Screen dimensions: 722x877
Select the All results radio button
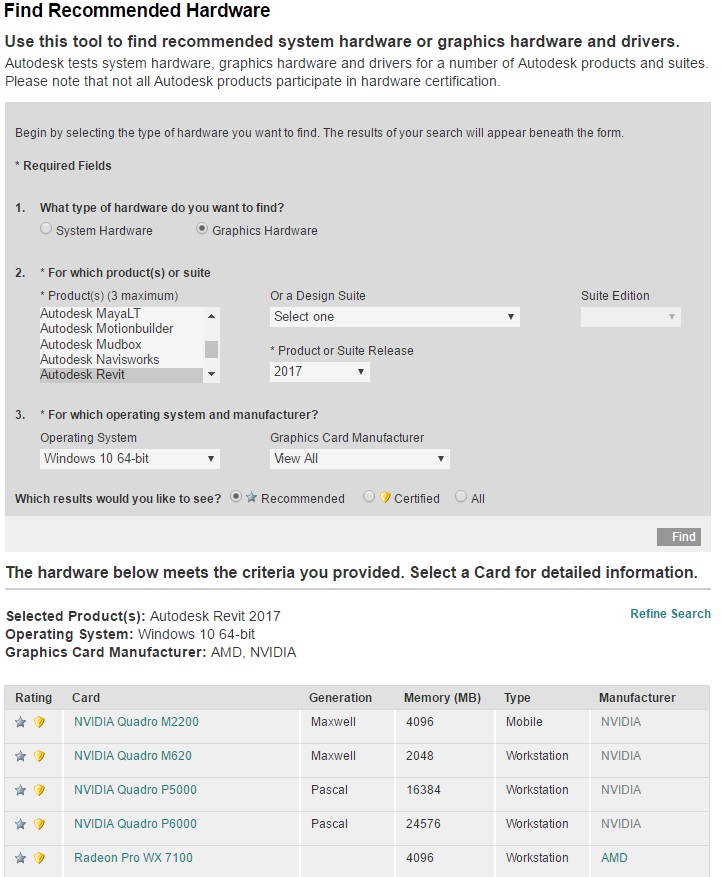(461, 497)
